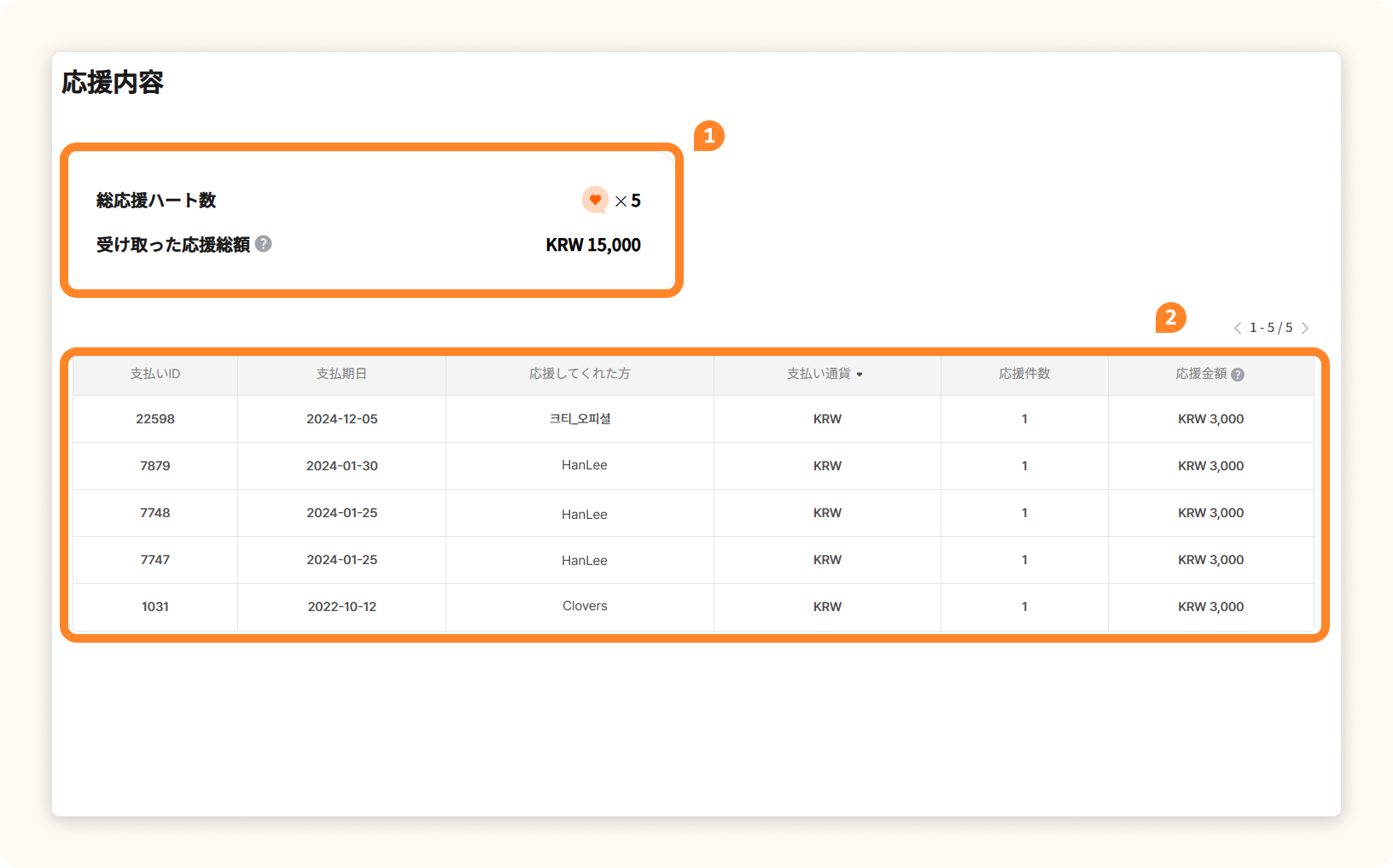Screen dimensions: 1393x868
Task: Click payment ID 22598
Action: 155,419
